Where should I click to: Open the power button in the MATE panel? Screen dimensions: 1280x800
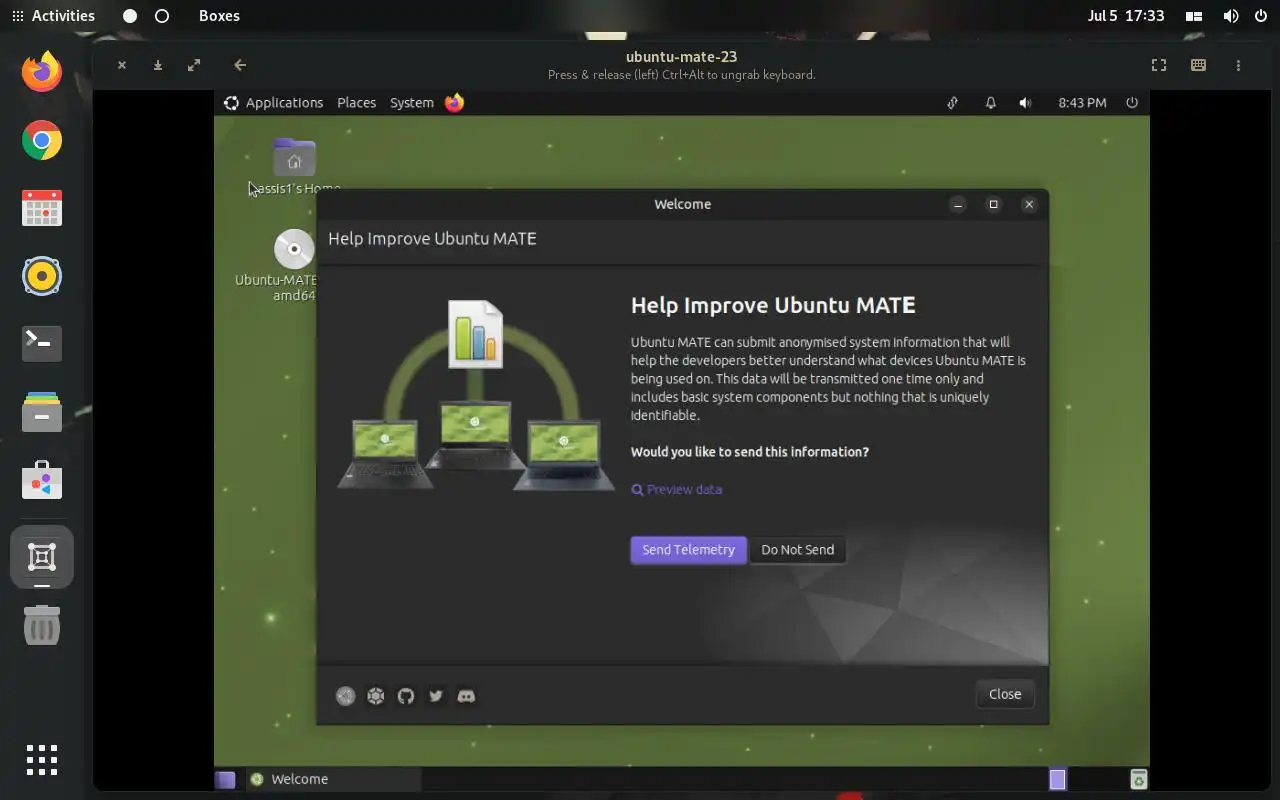tap(1132, 103)
